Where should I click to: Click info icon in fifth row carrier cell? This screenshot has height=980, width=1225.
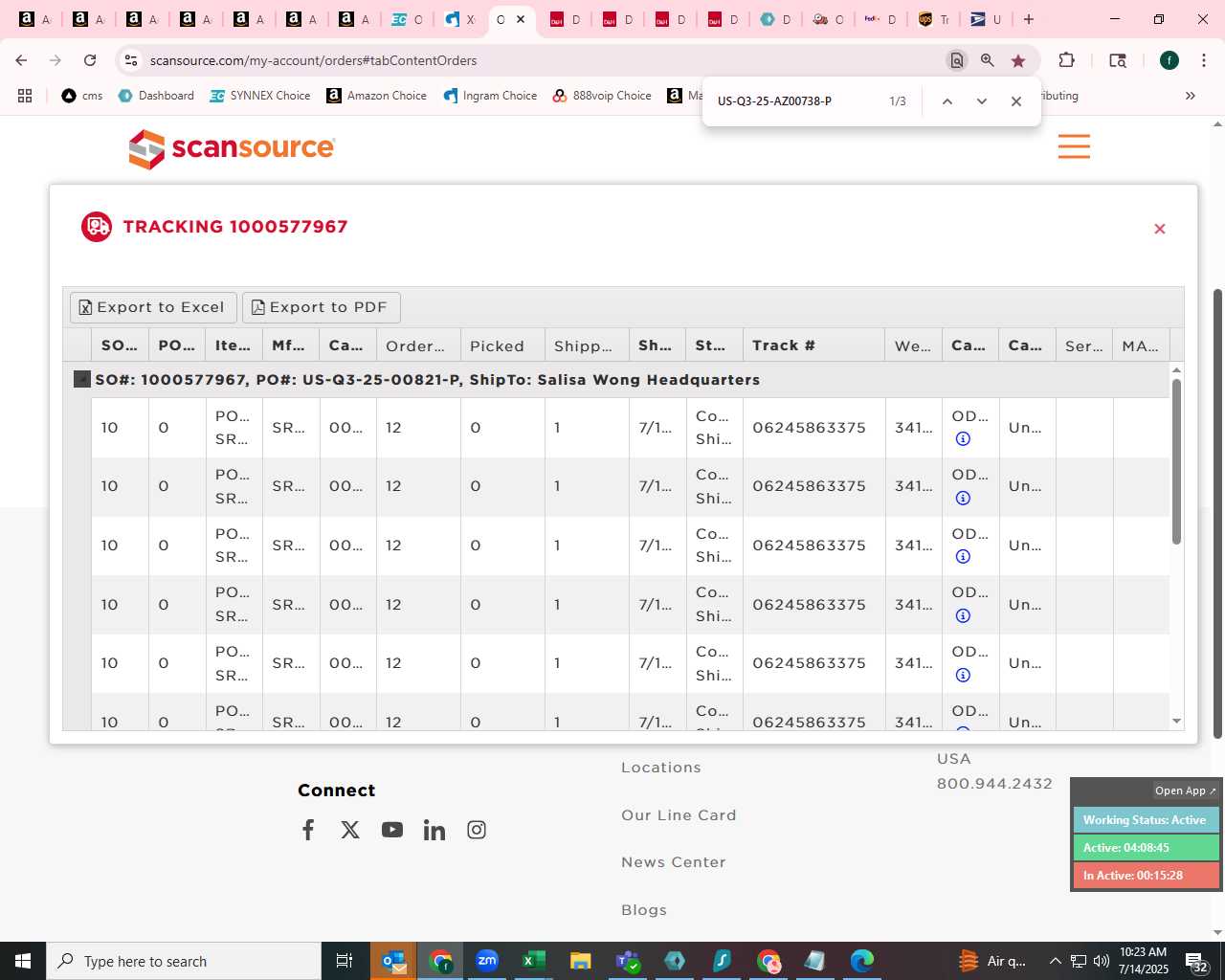963,676
